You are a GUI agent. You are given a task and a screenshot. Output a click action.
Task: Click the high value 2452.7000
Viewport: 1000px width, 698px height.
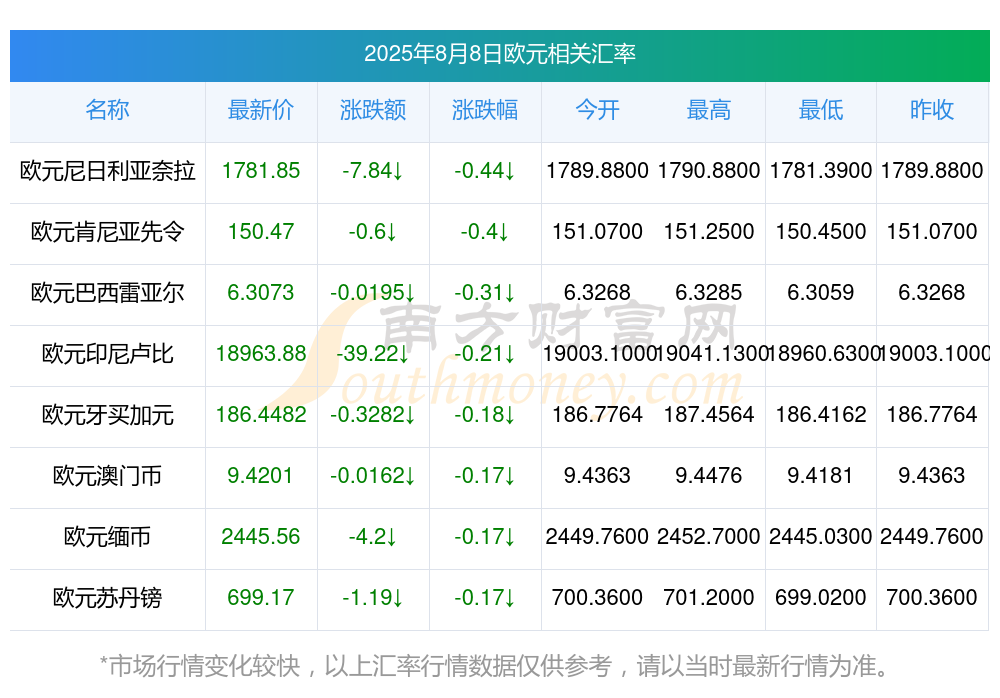coord(709,537)
